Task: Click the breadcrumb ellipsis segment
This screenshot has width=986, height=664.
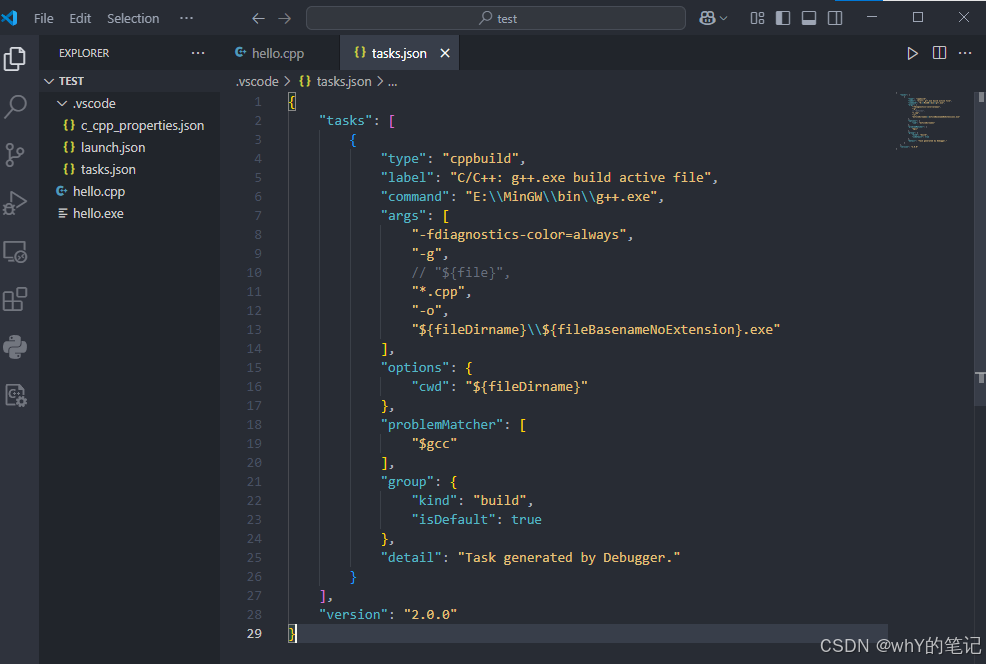Action: pyautogui.click(x=392, y=82)
